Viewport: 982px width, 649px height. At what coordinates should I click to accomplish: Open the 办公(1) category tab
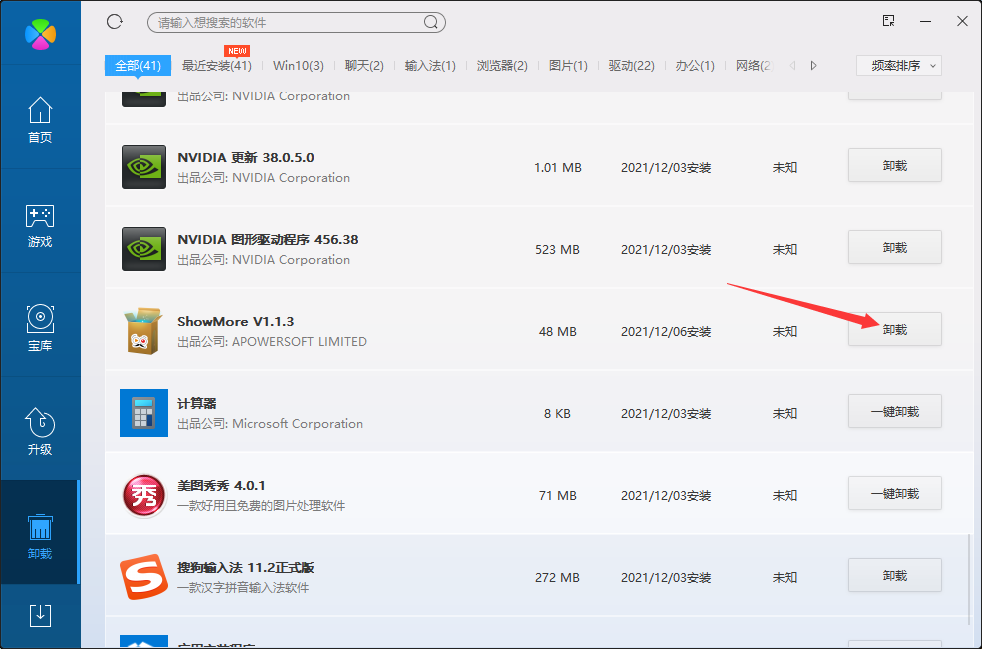(695, 65)
